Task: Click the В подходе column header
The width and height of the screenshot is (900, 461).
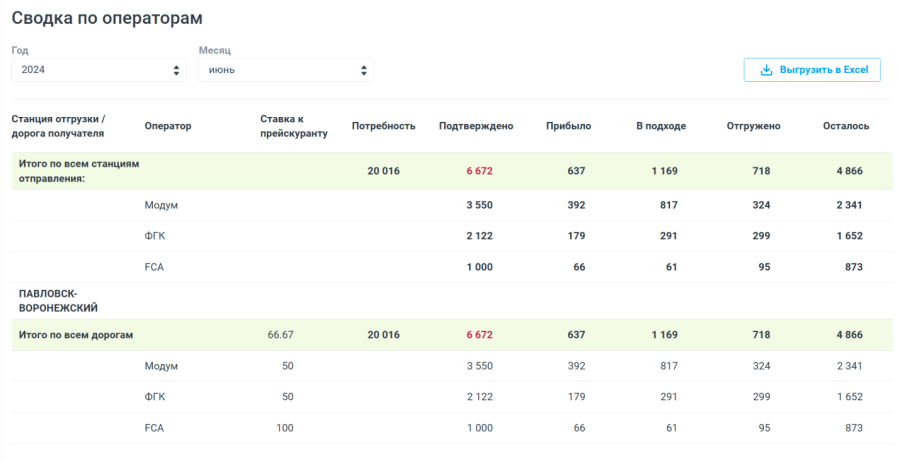Action: click(661, 126)
